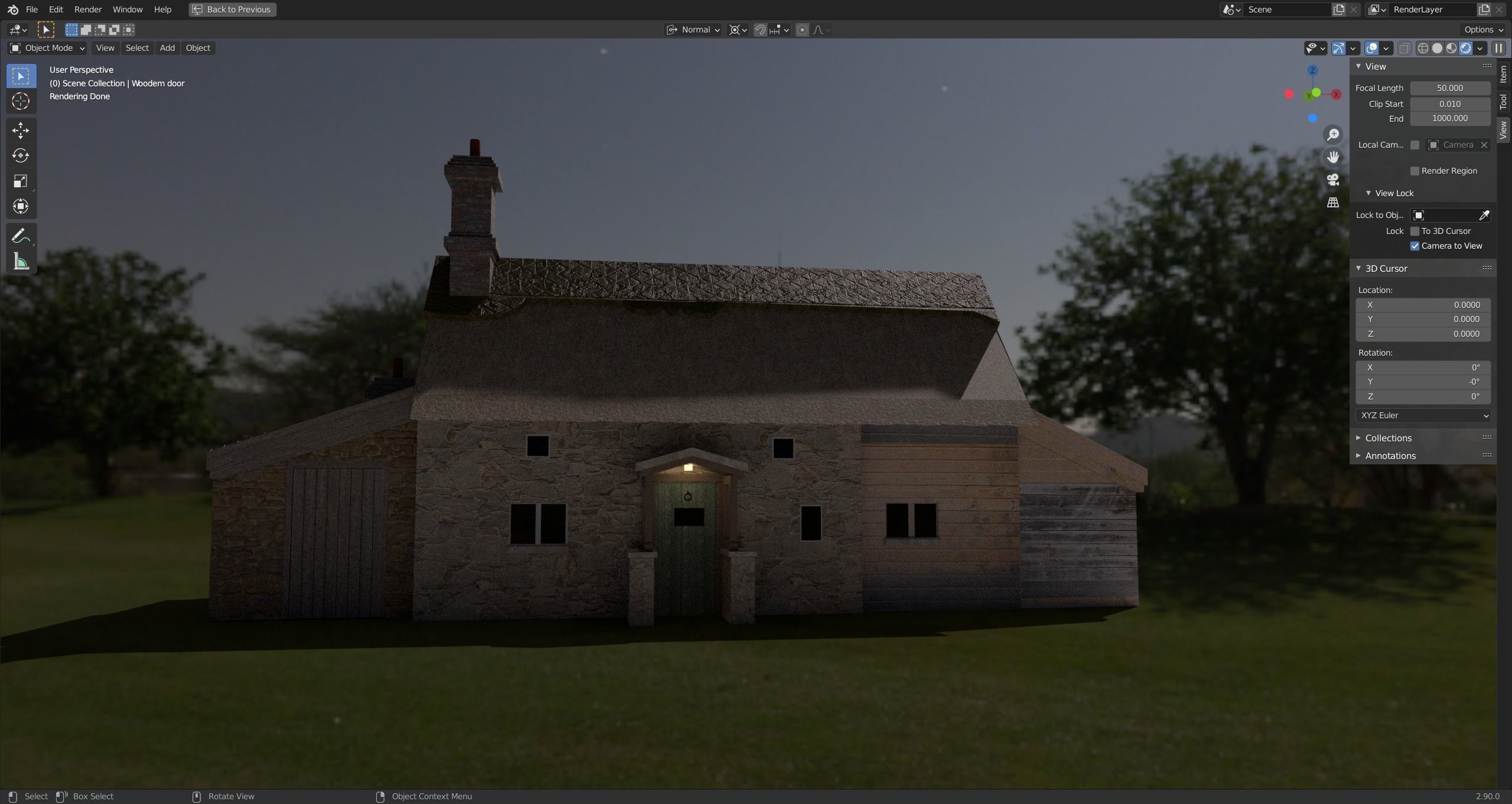1512x804 pixels.
Task: Uncheck Camera to View lock
Action: pyautogui.click(x=1415, y=246)
